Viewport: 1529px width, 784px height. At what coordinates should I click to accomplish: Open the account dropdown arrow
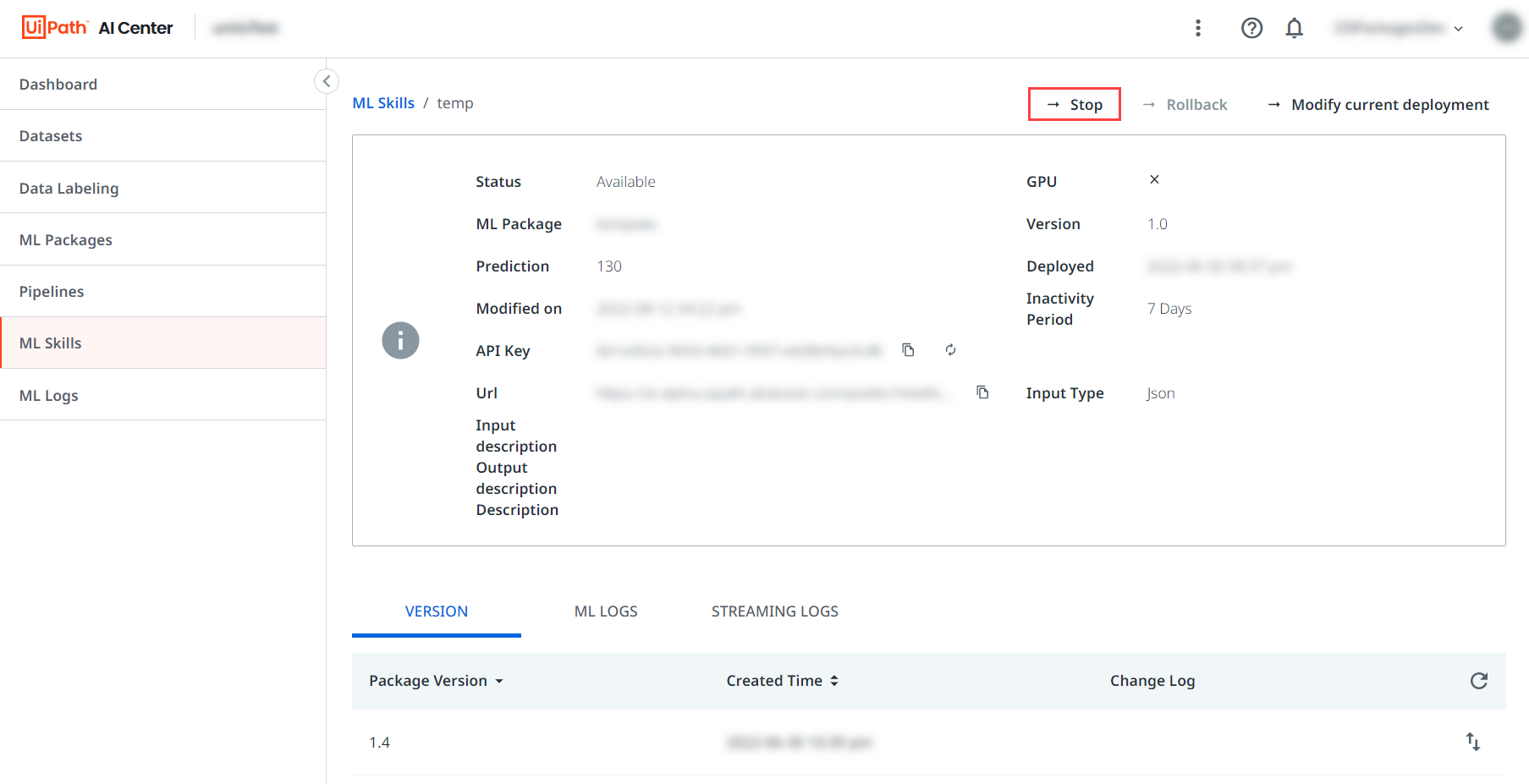click(x=1459, y=29)
